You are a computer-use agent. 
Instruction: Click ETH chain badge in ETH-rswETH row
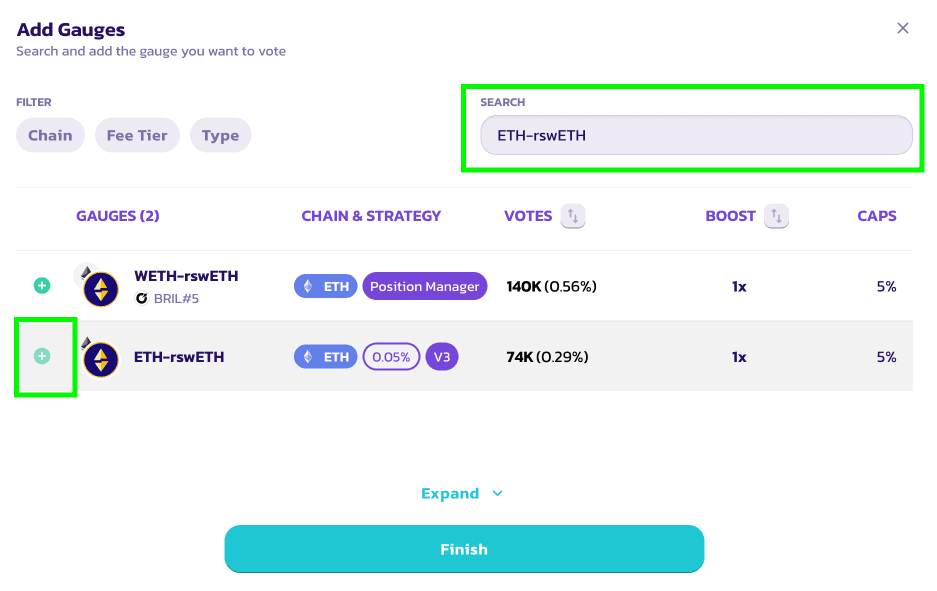(325, 357)
